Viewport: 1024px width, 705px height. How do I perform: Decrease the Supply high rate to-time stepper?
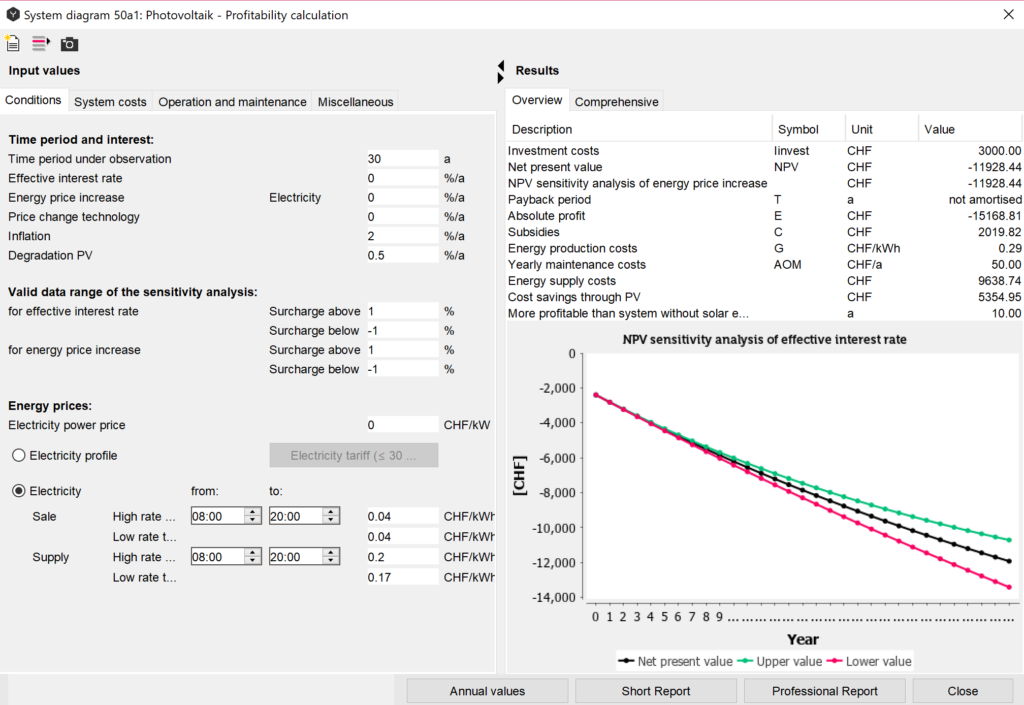click(331, 562)
